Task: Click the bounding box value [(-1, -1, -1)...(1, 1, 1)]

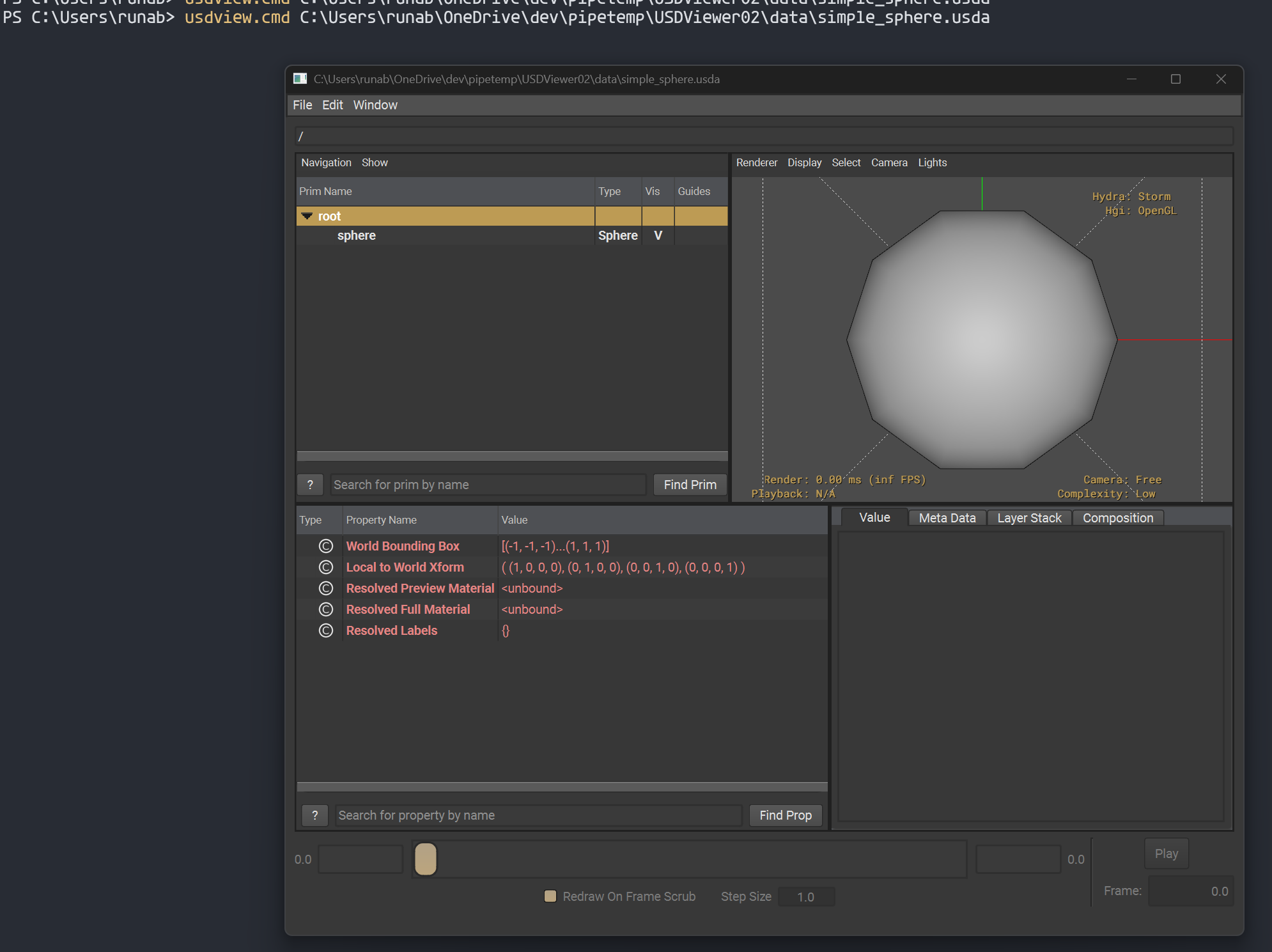Action: pos(555,546)
